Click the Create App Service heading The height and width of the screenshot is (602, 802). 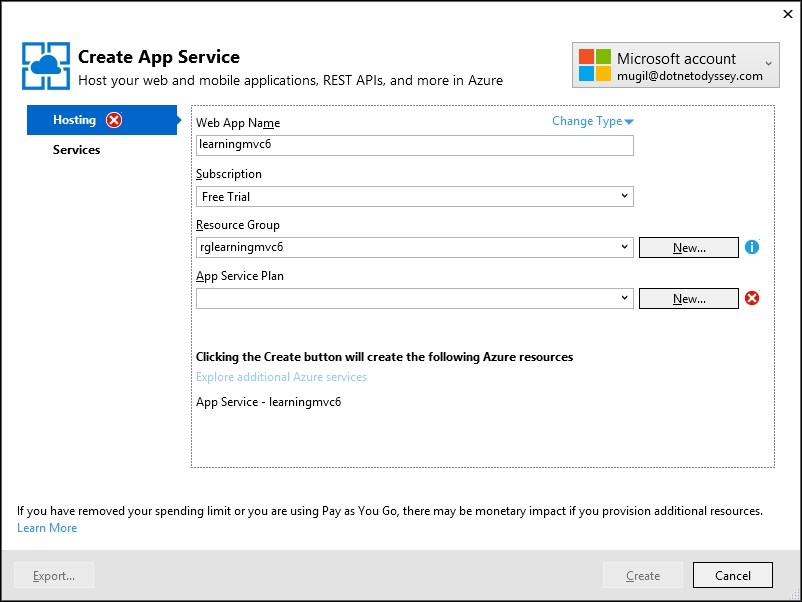point(159,57)
